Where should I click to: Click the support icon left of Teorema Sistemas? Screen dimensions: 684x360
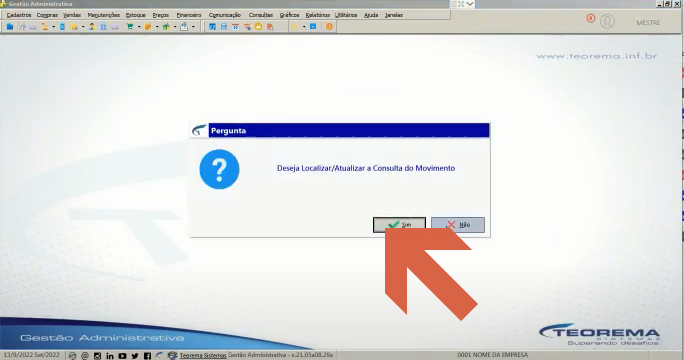pos(173,356)
